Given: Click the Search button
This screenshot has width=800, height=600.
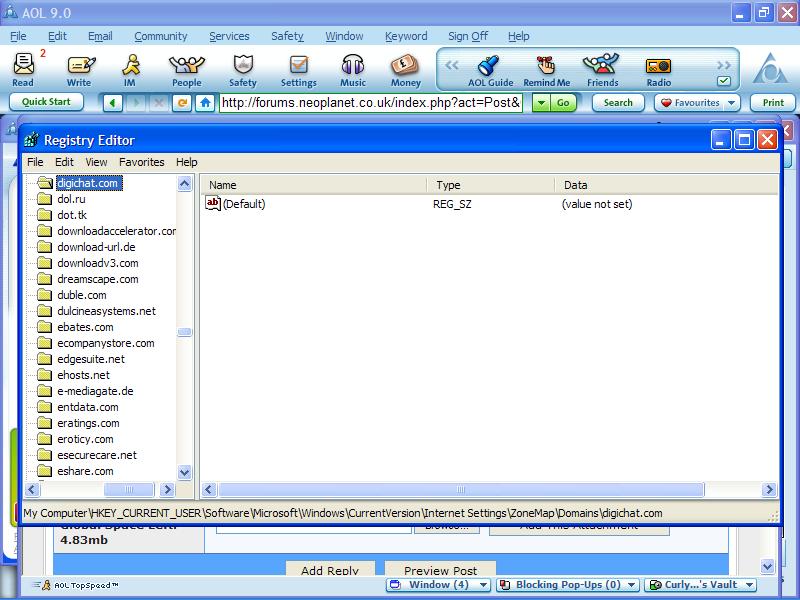Looking at the screenshot, I should click(x=618, y=103).
